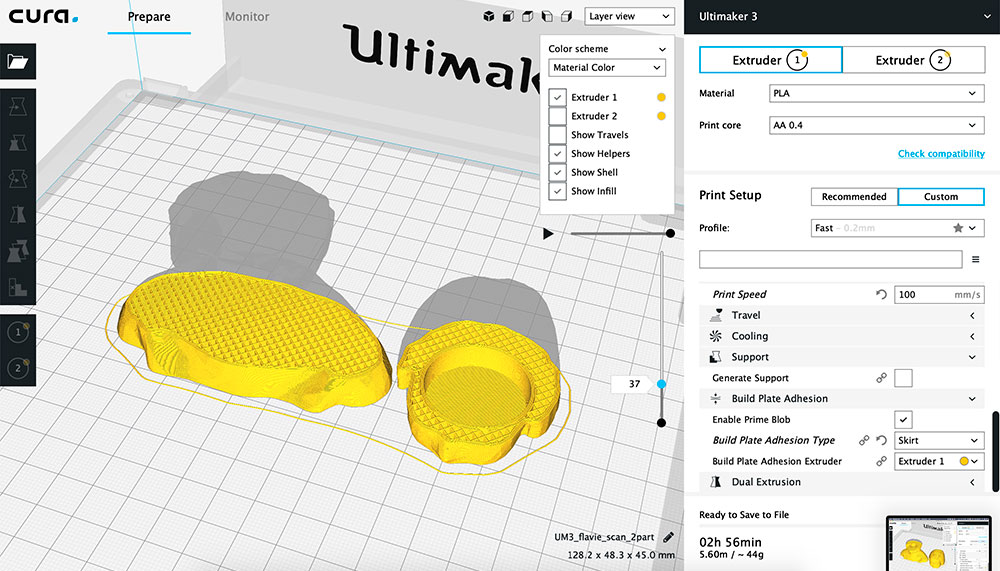Screen dimensions: 1000x571
Task: Collapse Build Plate Adhesion section
Action: (x=841, y=399)
